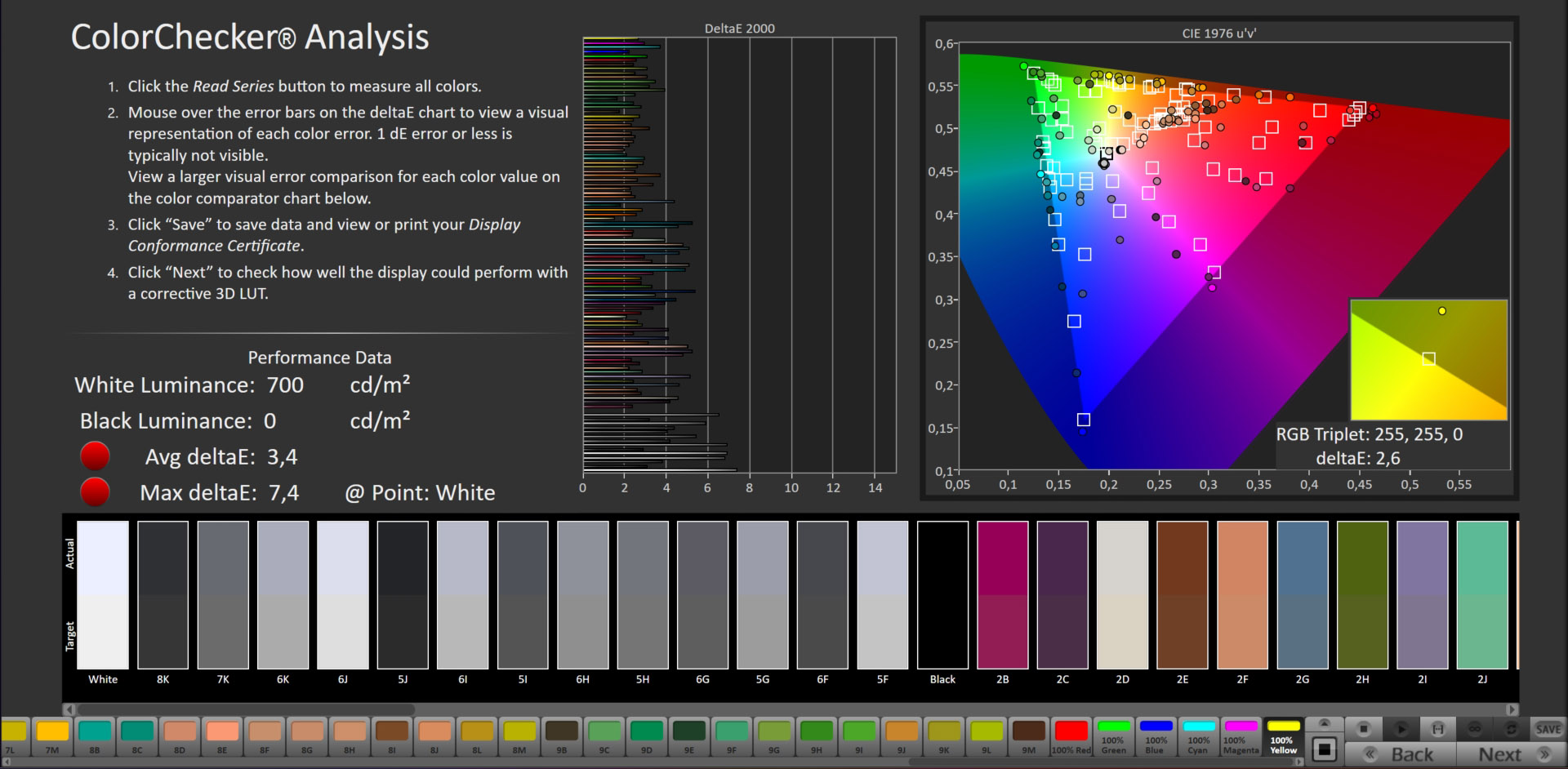Click the Read single measurement bracket icon

tap(1438, 728)
